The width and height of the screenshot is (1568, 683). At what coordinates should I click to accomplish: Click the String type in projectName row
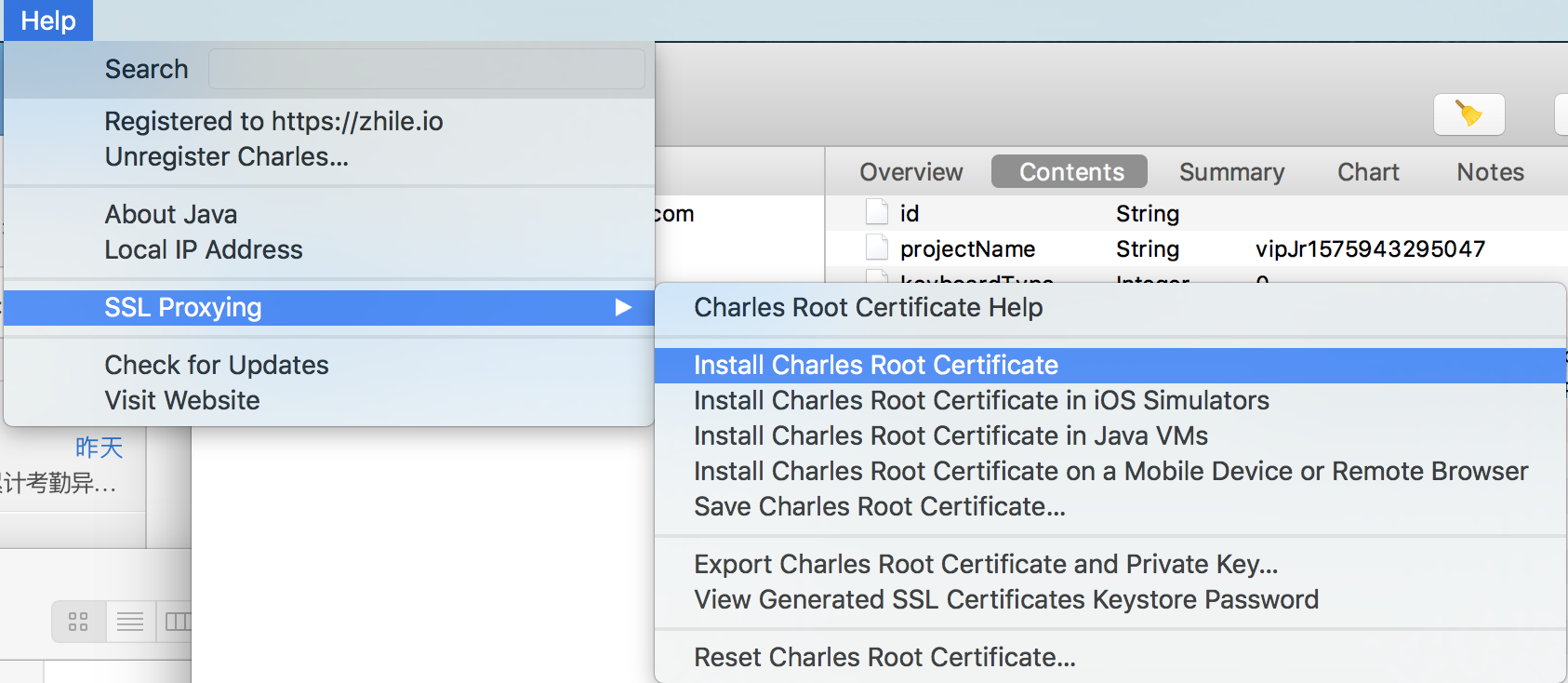(1147, 249)
